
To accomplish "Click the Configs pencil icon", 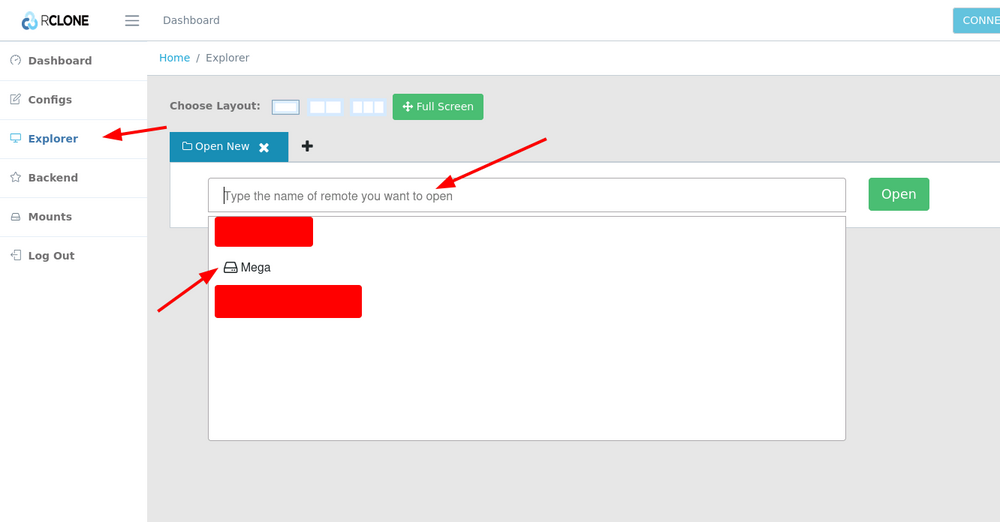I will [15, 99].
